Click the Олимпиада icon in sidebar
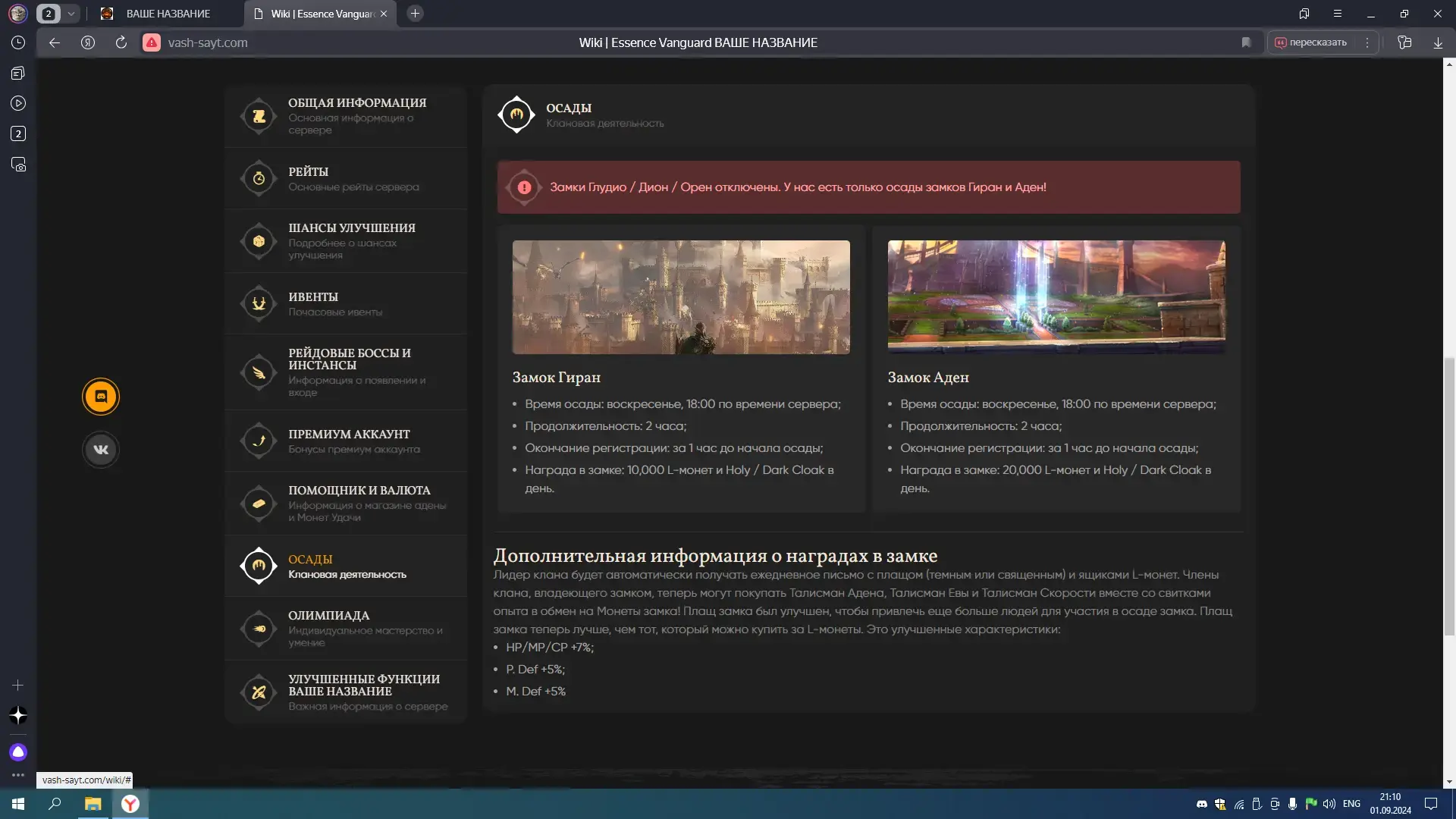Screen dimensions: 1456x819 [259, 629]
